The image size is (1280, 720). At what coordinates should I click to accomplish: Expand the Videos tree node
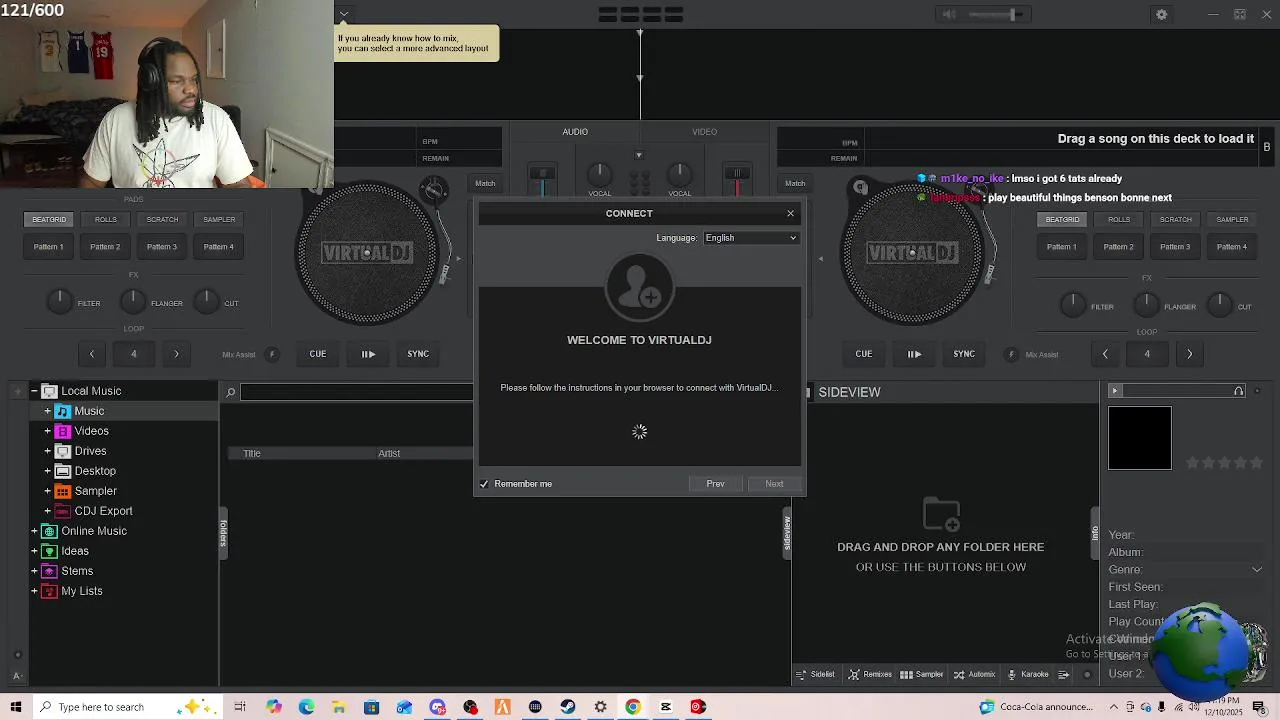tap(47, 431)
